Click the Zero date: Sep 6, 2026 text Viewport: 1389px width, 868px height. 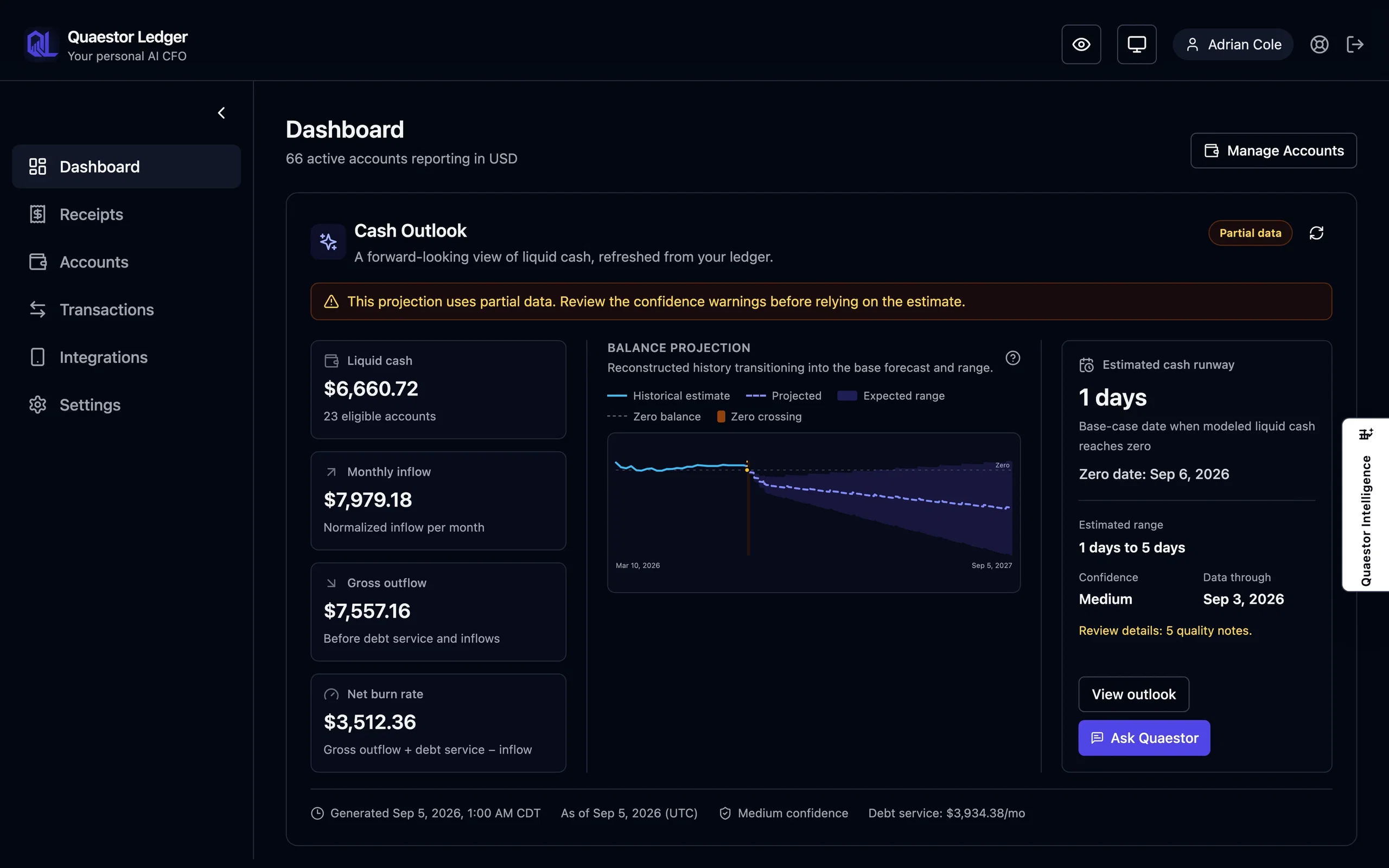coord(1154,474)
